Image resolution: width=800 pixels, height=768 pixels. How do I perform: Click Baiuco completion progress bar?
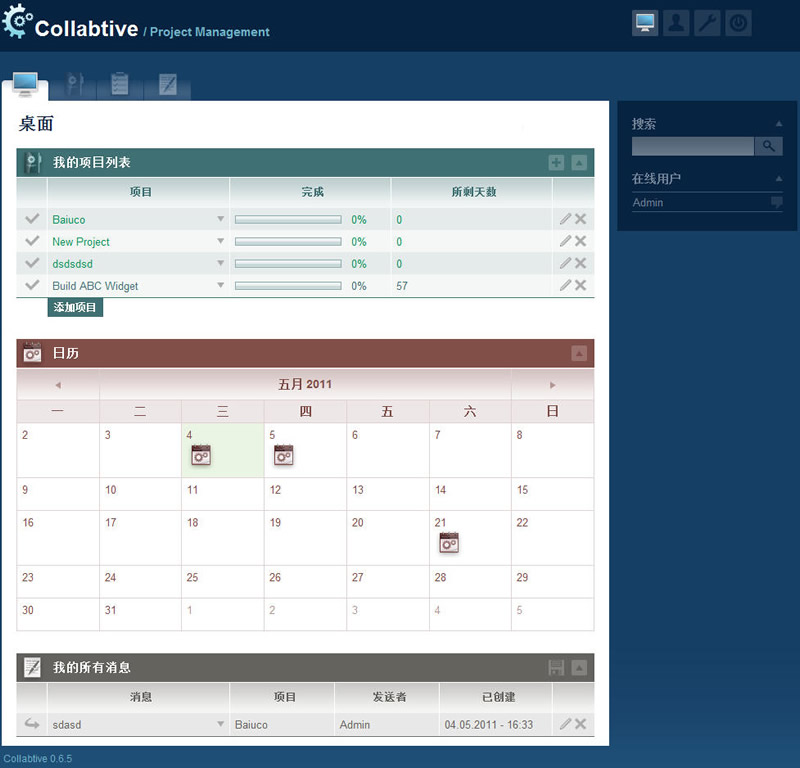(288, 220)
